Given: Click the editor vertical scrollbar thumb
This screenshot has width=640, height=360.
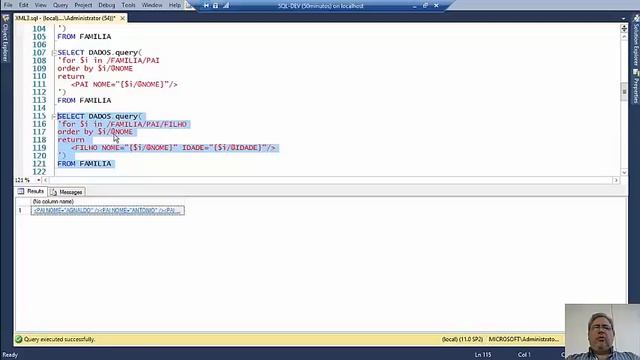Looking at the screenshot, I should [624, 91].
